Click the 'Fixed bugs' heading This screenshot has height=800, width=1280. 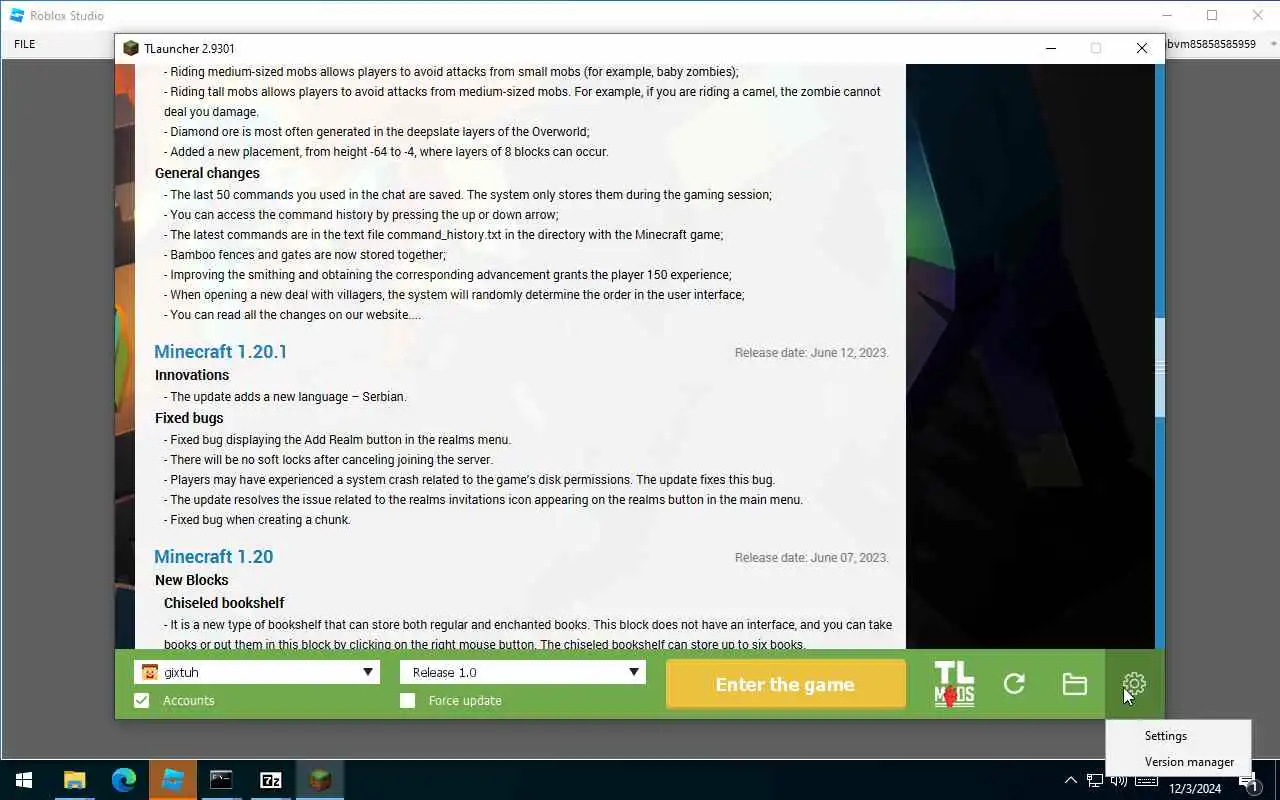(x=189, y=418)
